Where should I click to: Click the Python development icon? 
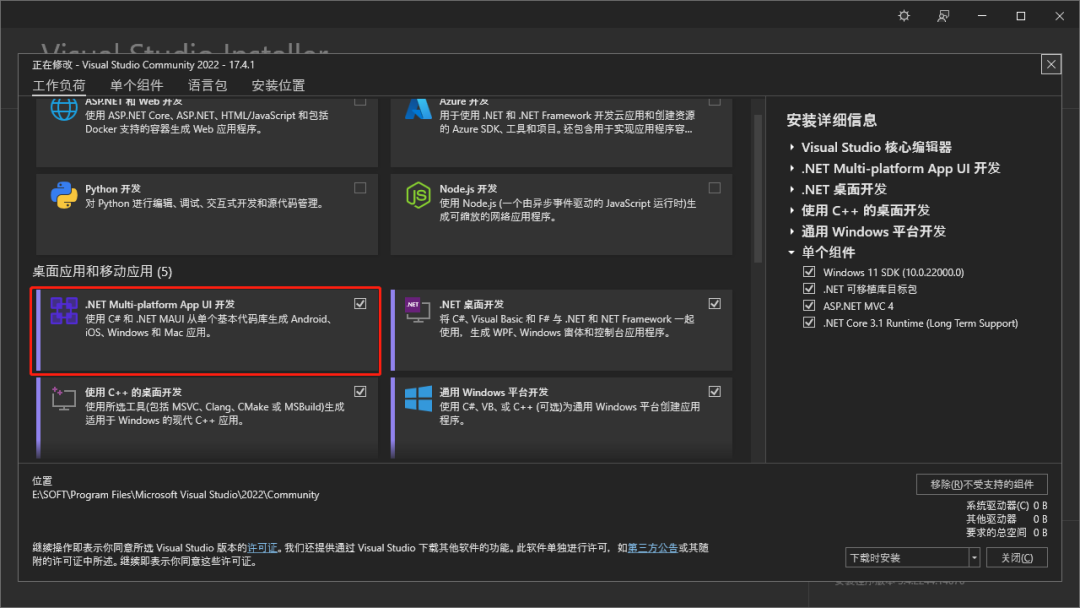[x=64, y=196]
